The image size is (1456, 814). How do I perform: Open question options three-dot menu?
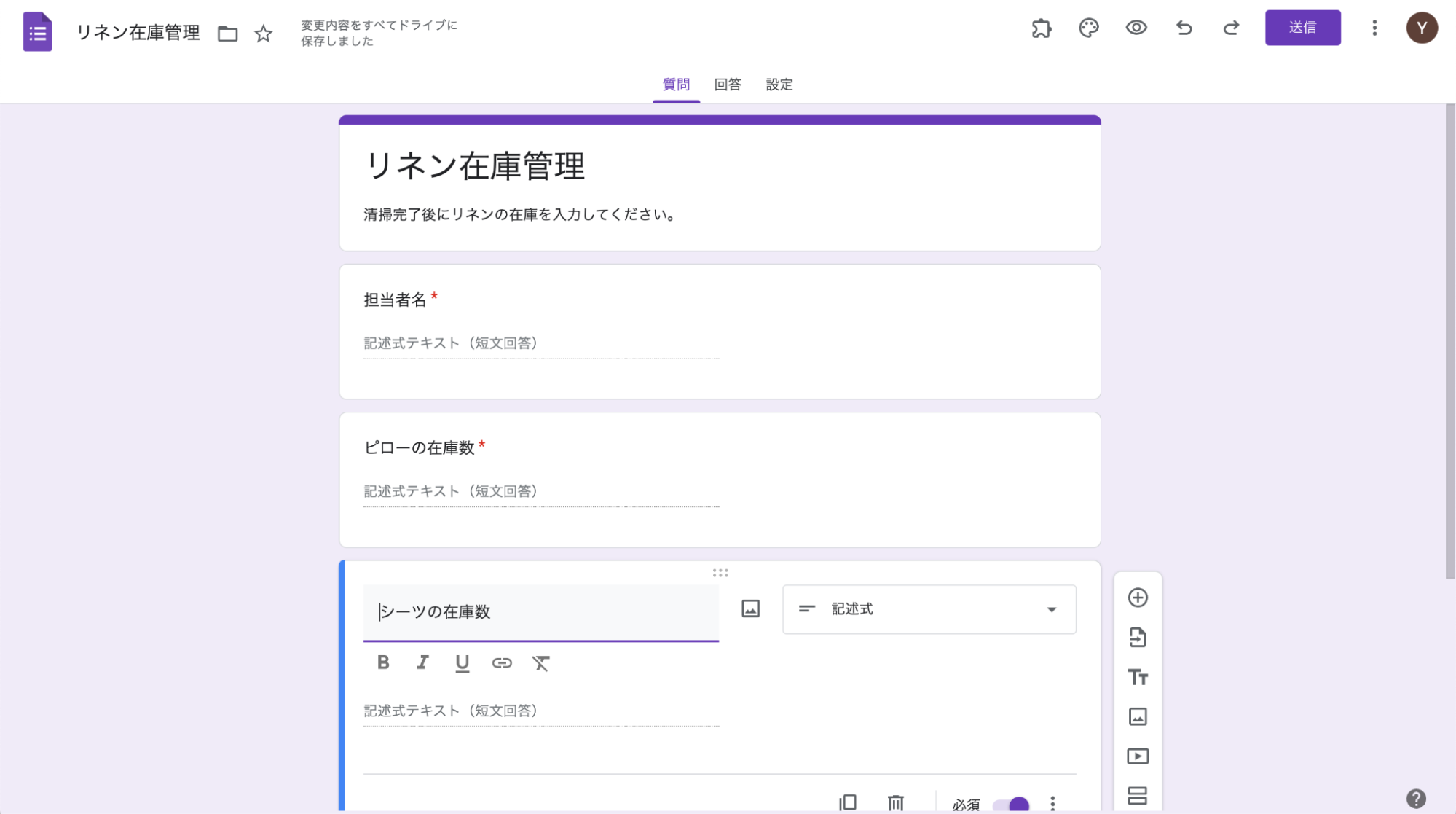1052,803
